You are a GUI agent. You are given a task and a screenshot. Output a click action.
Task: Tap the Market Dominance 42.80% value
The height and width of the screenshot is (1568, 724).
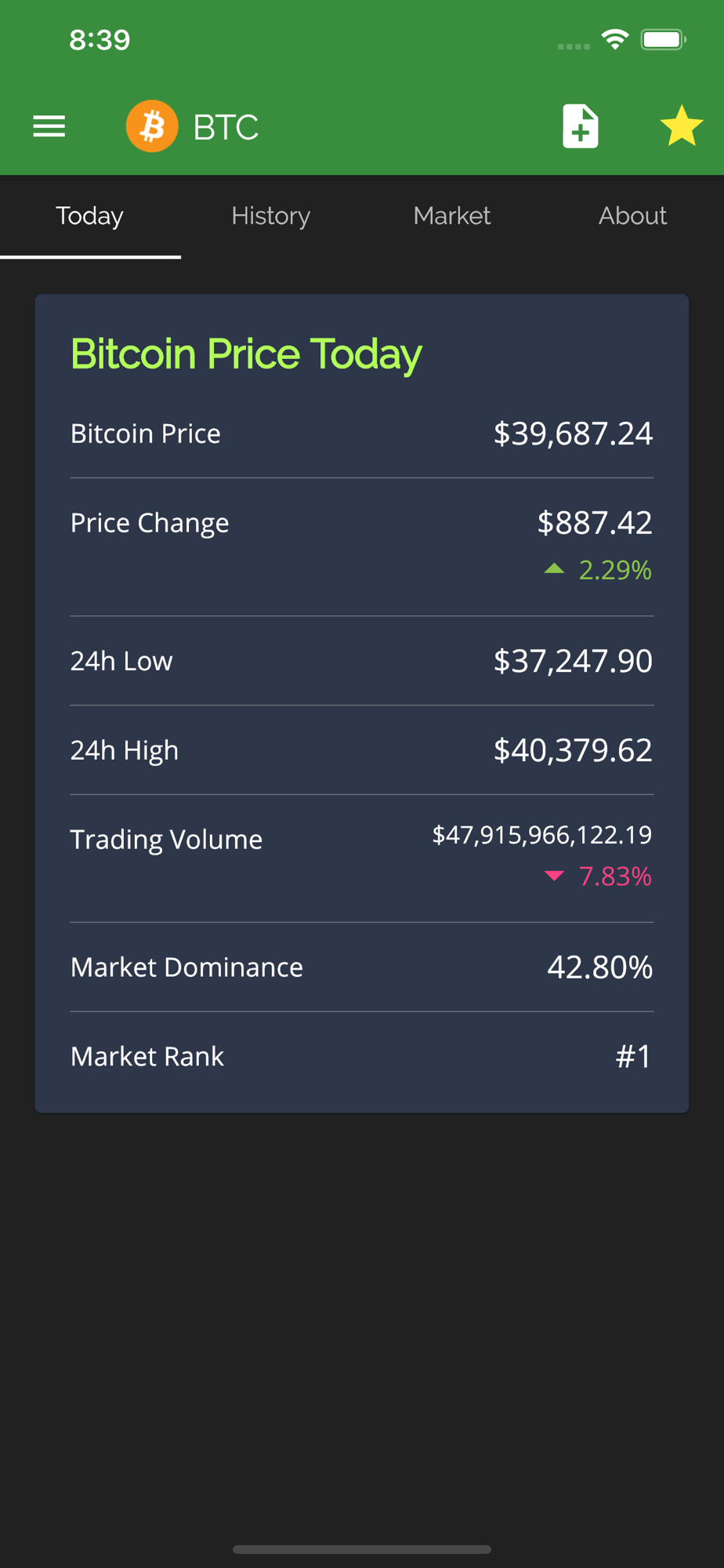point(600,967)
